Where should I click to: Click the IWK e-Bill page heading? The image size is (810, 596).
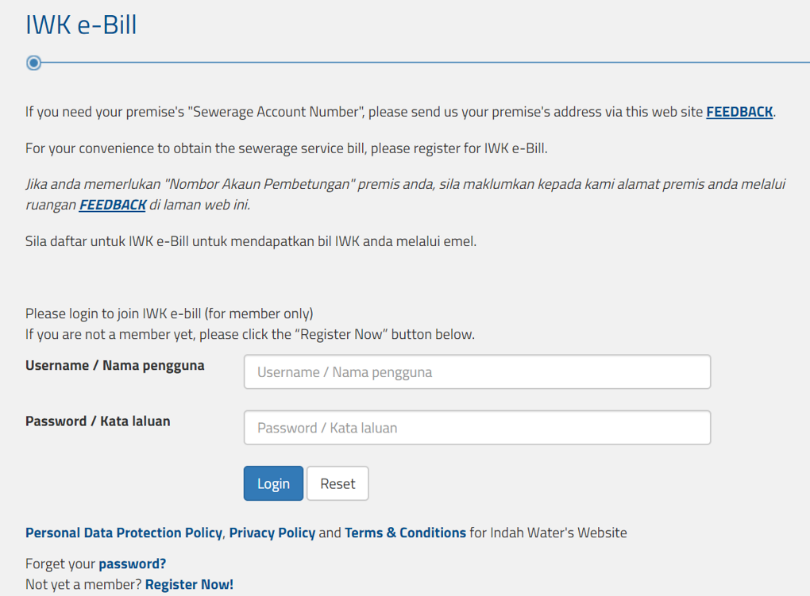pos(81,25)
